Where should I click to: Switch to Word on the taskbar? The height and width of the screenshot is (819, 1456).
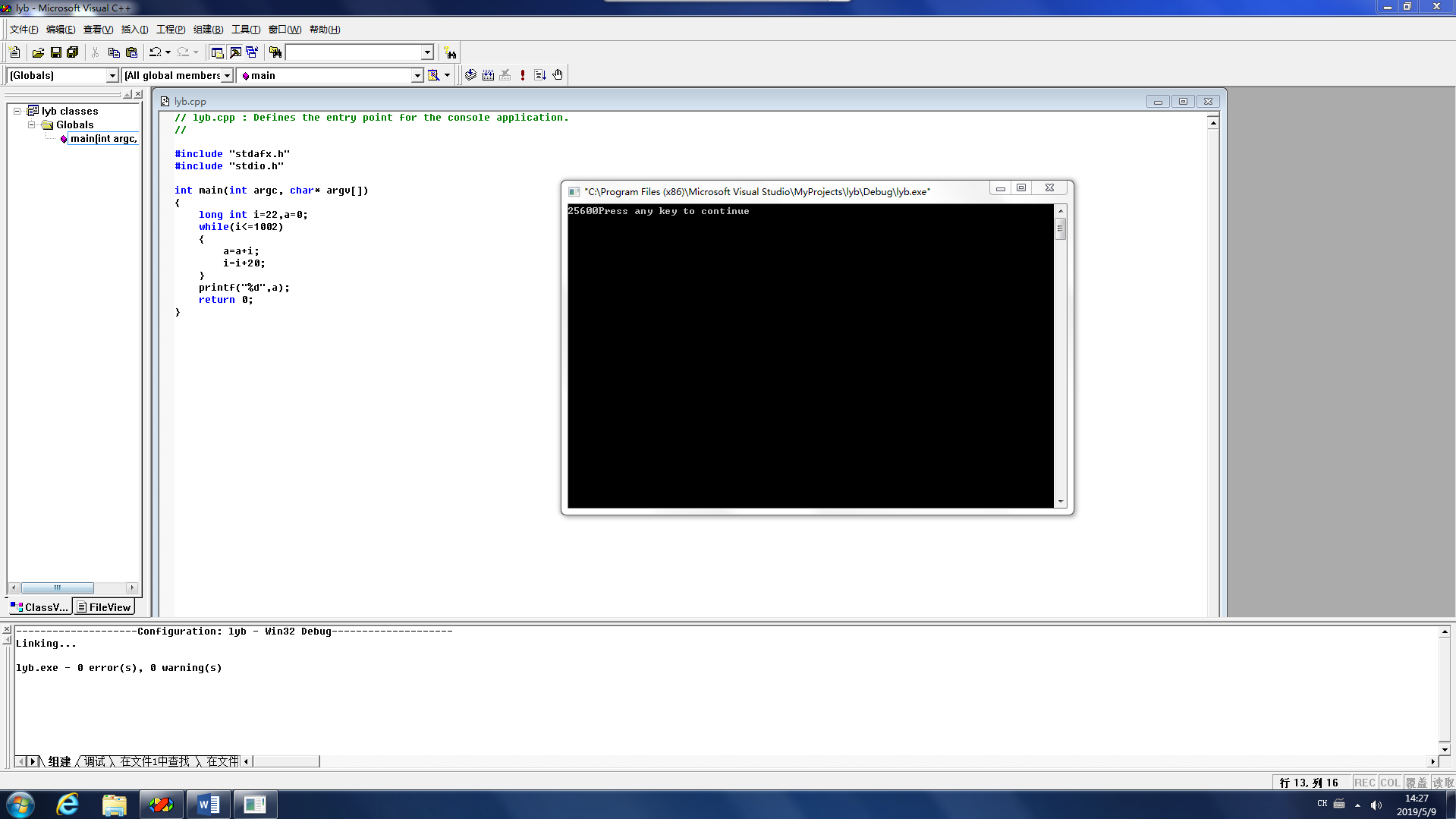click(x=208, y=805)
